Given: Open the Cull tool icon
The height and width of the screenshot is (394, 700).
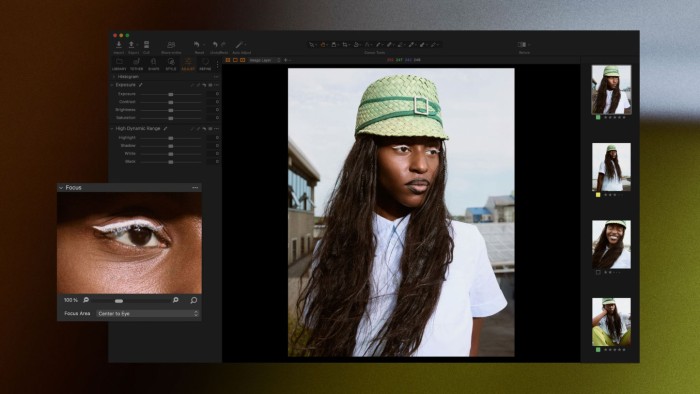Looking at the screenshot, I should [146, 45].
